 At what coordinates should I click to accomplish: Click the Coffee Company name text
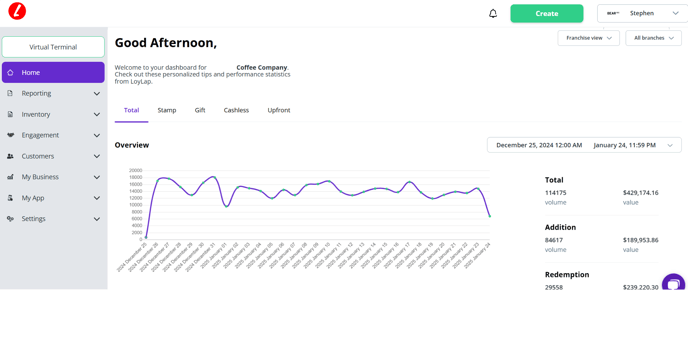coord(262,68)
